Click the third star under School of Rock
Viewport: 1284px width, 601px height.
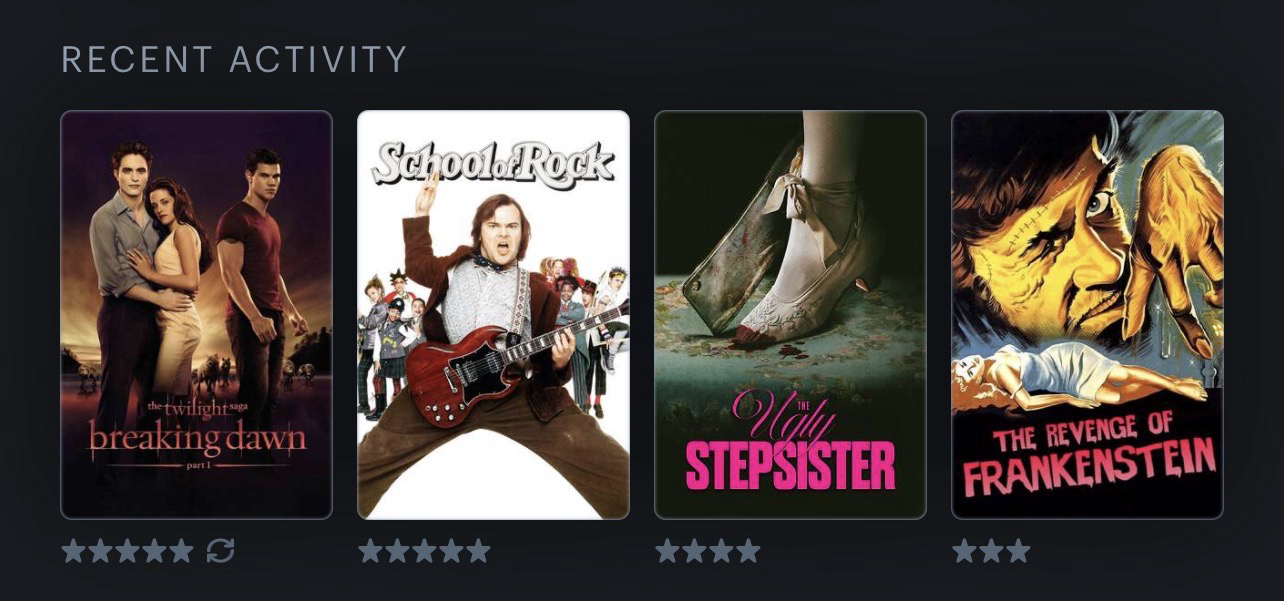click(424, 550)
